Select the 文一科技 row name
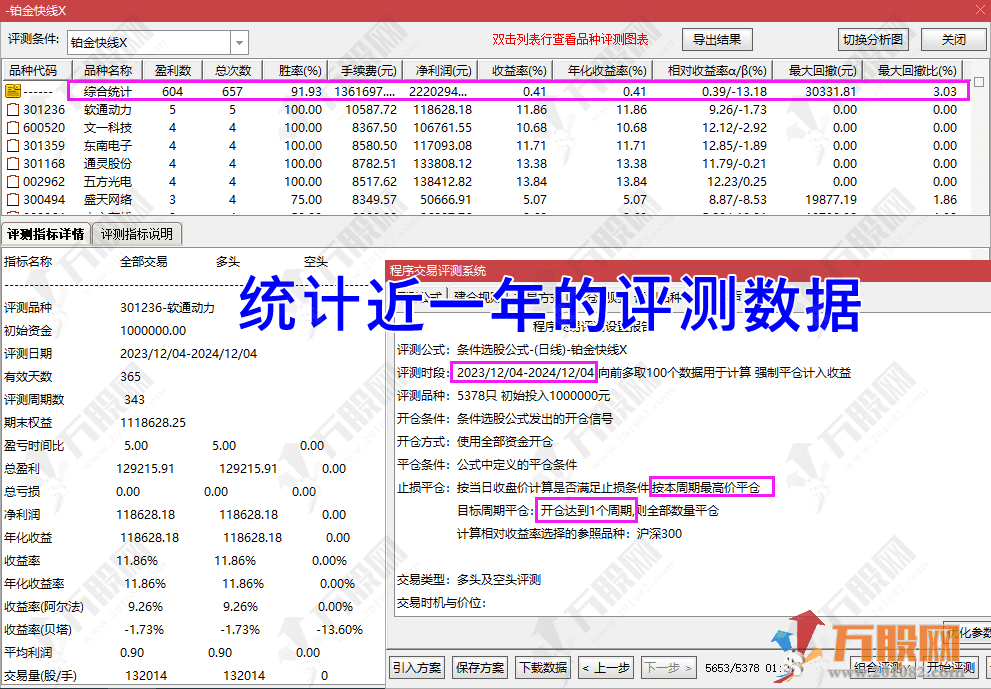The width and height of the screenshot is (991, 689). [x=108, y=128]
